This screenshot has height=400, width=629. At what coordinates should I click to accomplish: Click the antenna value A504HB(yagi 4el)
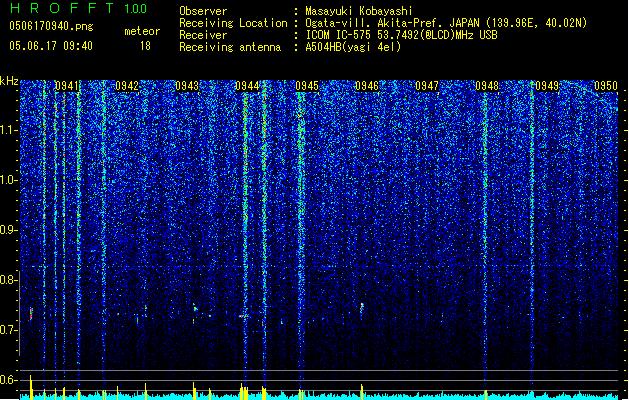[x=353, y=47]
